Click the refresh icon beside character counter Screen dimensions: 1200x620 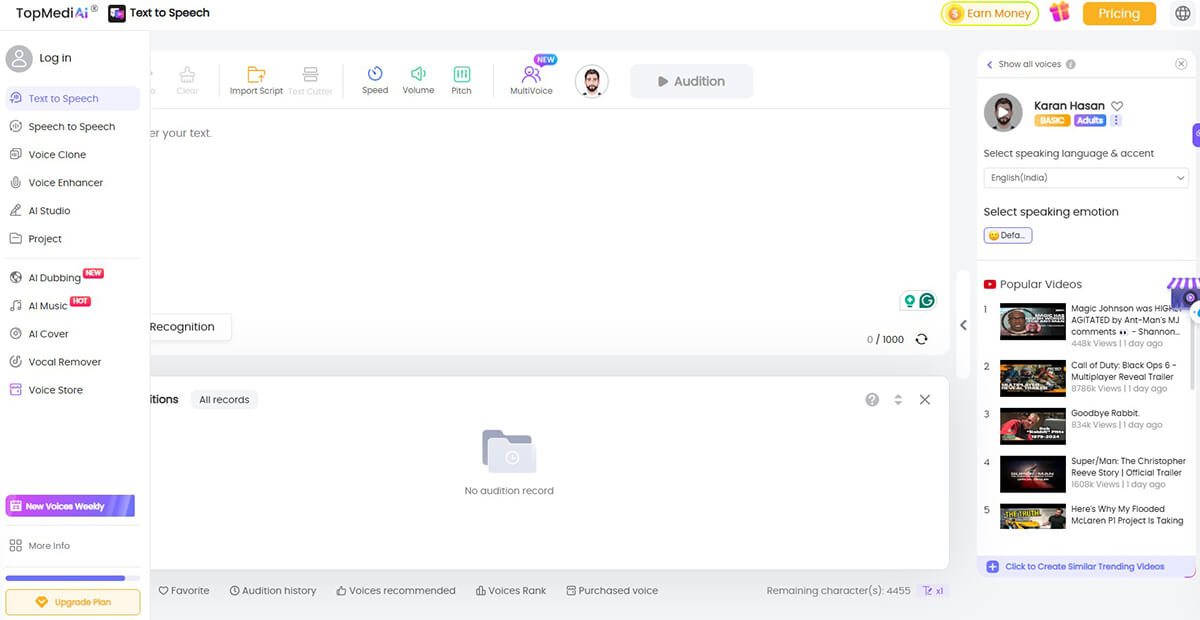point(921,339)
